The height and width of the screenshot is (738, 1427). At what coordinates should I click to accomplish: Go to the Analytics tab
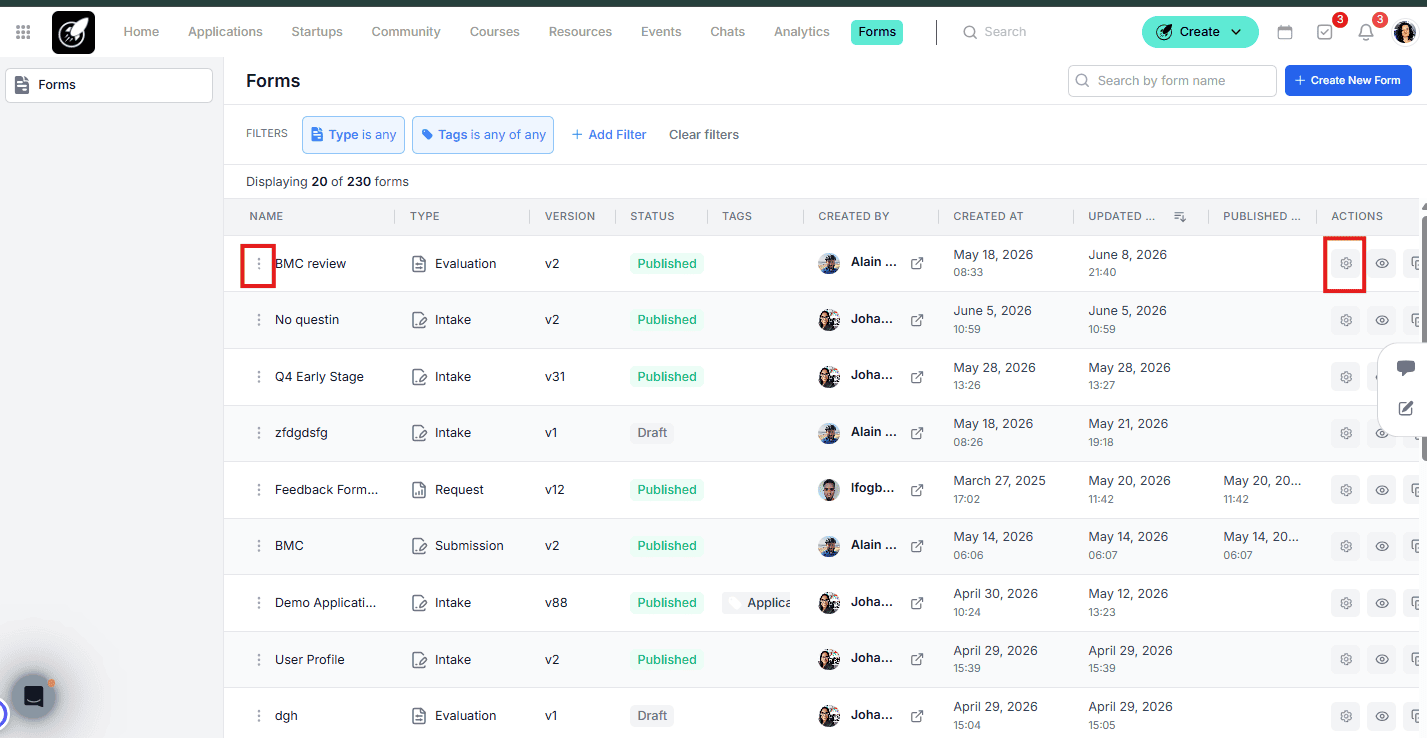(801, 32)
